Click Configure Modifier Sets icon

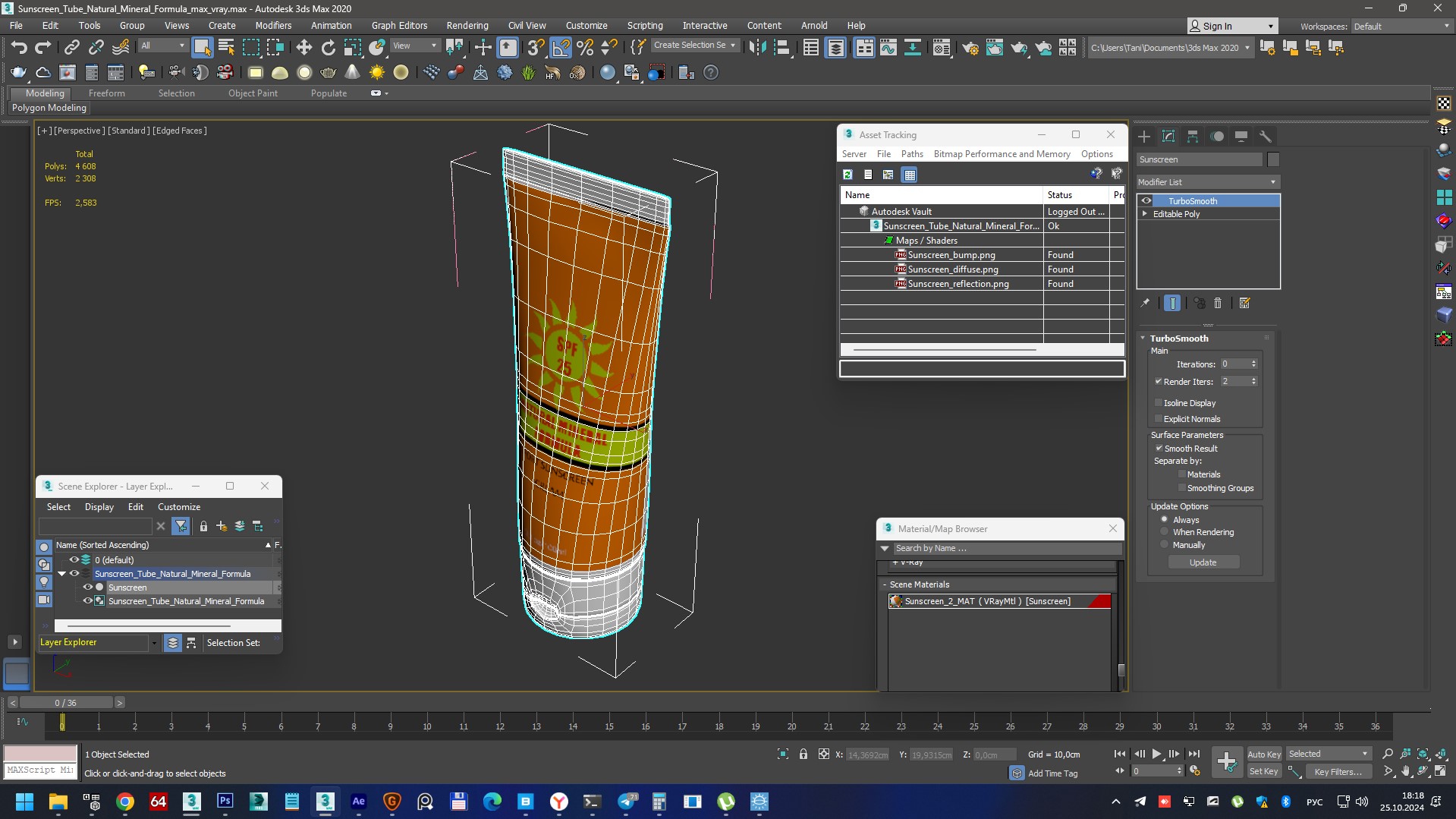[x=1244, y=303]
